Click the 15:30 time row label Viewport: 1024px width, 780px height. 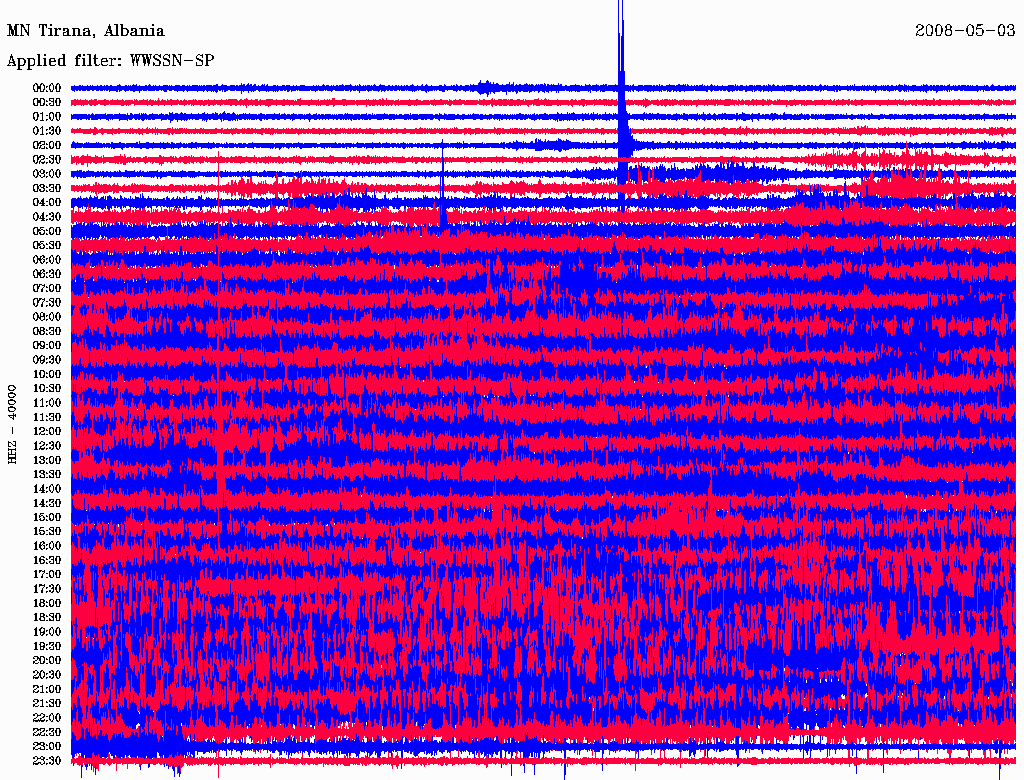[47, 531]
